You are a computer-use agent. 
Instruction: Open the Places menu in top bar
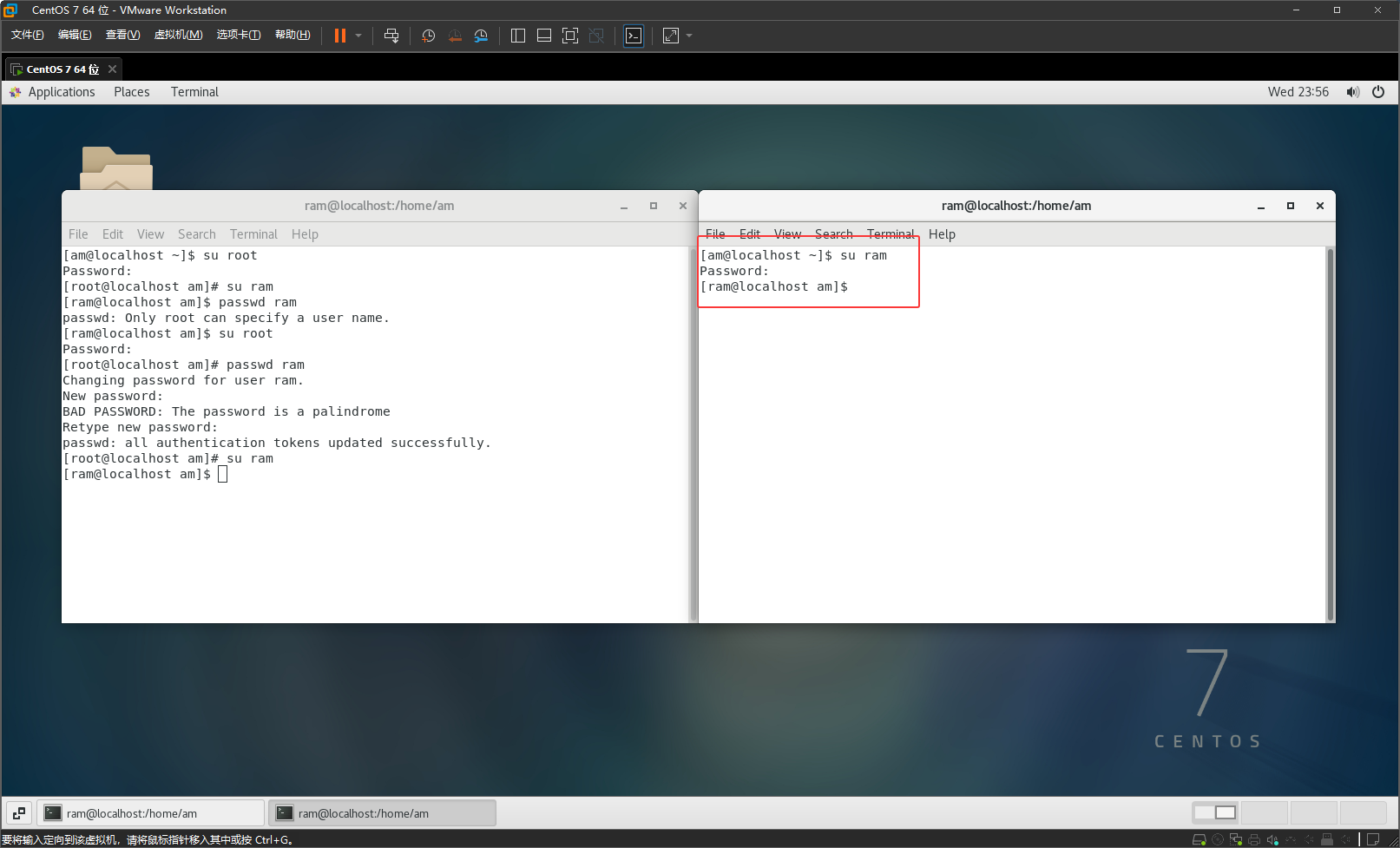click(x=132, y=92)
